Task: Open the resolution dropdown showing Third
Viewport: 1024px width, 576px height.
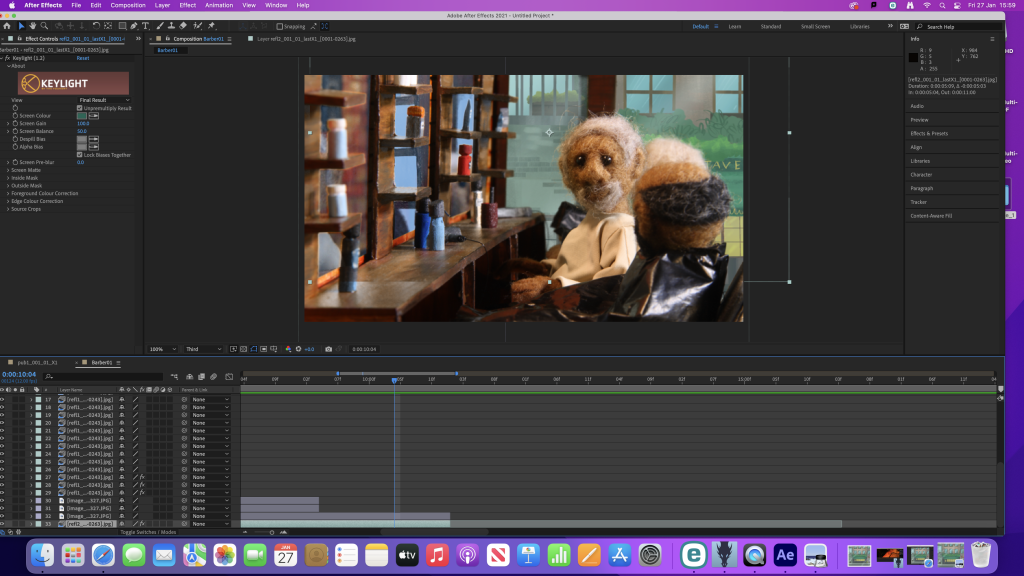Action: click(x=203, y=349)
